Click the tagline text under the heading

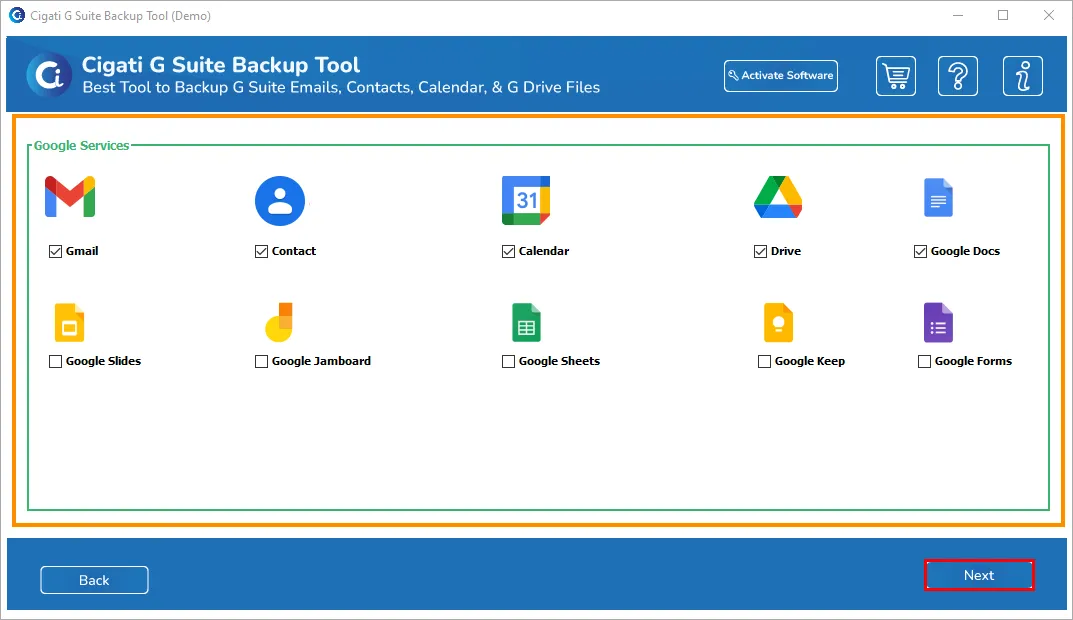[341, 88]
